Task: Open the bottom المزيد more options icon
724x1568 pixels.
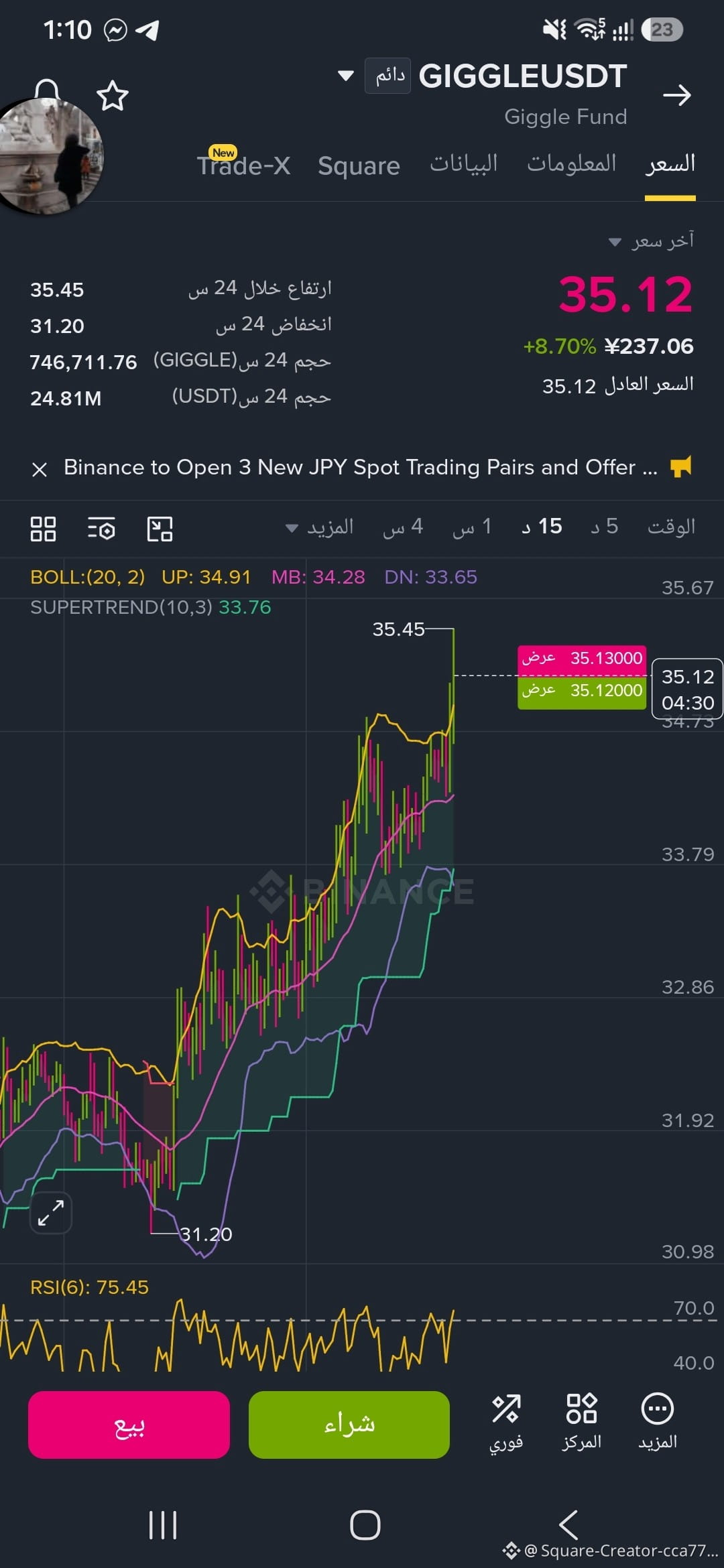Action: click(x=658, y=1422)
